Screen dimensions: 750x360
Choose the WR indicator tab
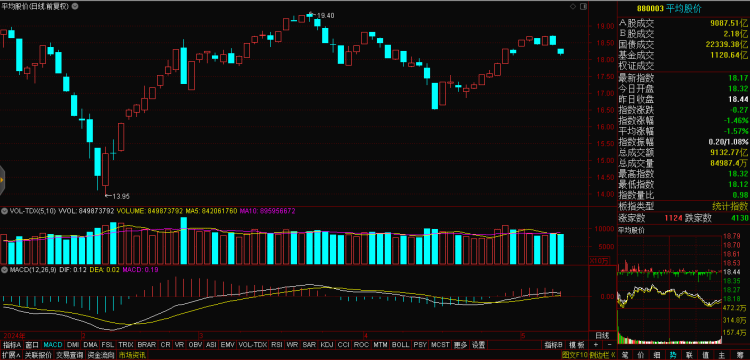click(x=292, y=344)
